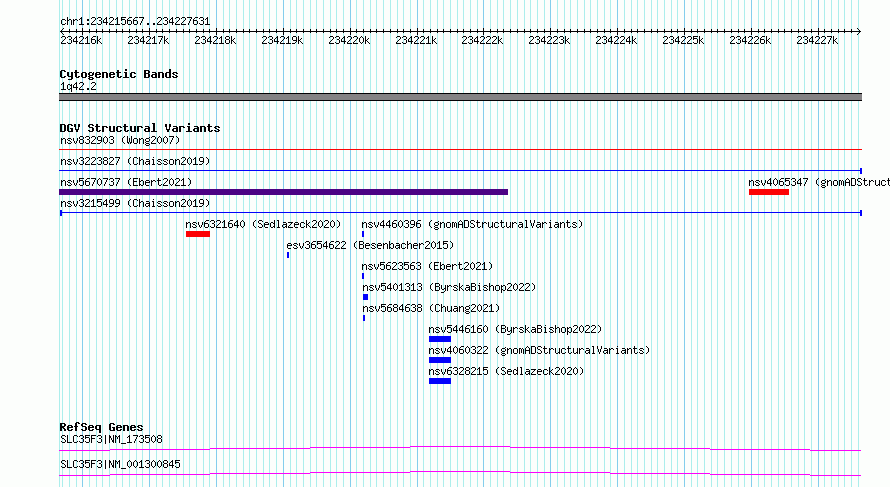Click the 234222k ruler position
This screenshot has width=890, height=487.
click(482, 40)
